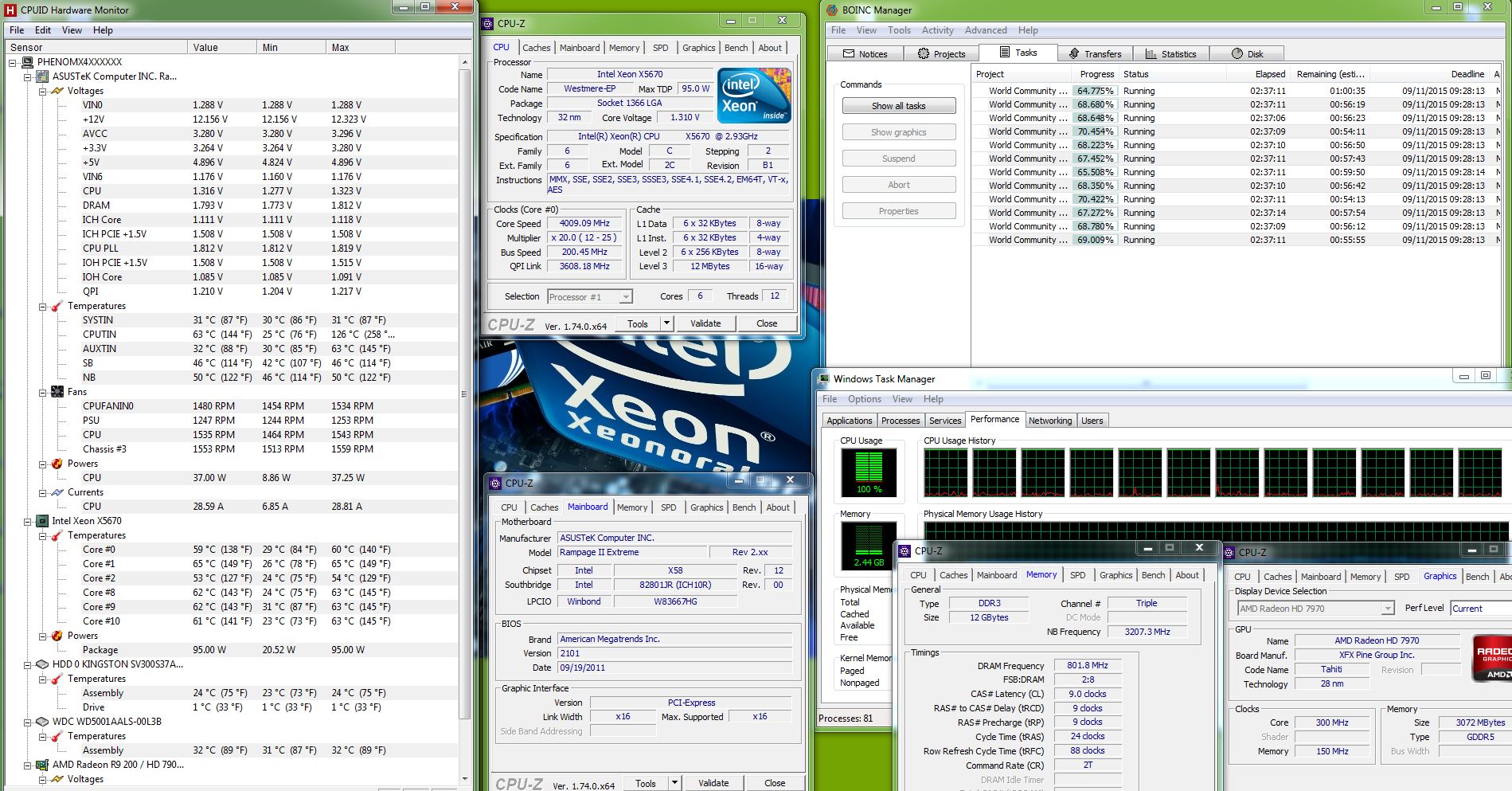Select the CPUTIN temperature row
The height and width of the screenshot is (791, 1512).
tap(239, 335)
